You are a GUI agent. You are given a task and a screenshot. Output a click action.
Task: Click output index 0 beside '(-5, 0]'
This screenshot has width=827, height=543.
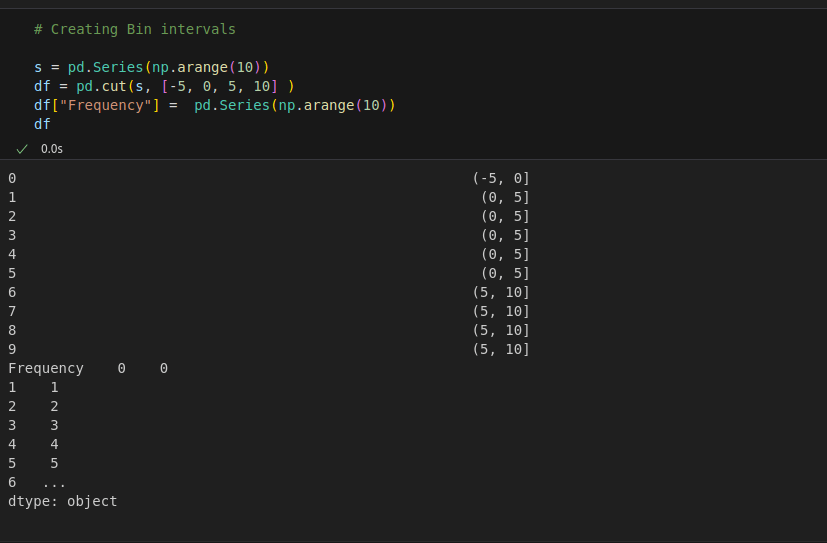click(x=12, y=178)
